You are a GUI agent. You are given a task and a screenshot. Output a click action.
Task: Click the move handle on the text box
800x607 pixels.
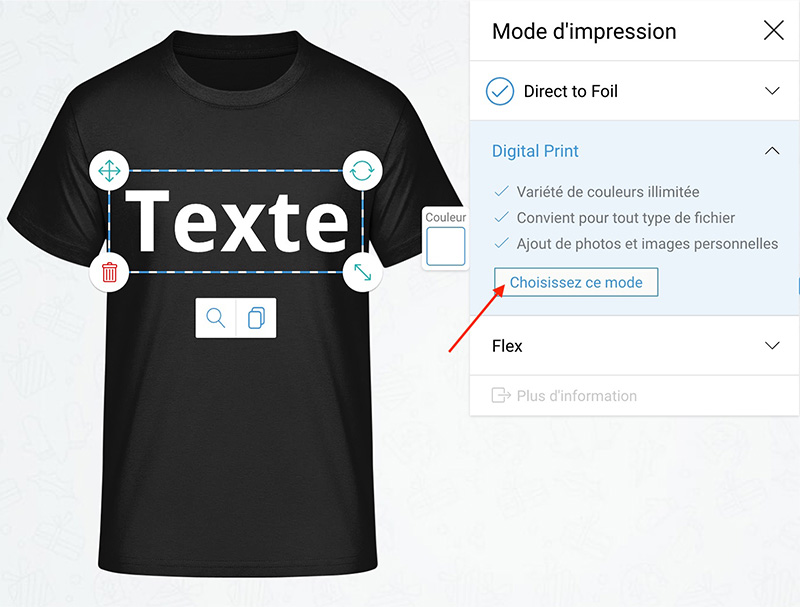[110, 170]
